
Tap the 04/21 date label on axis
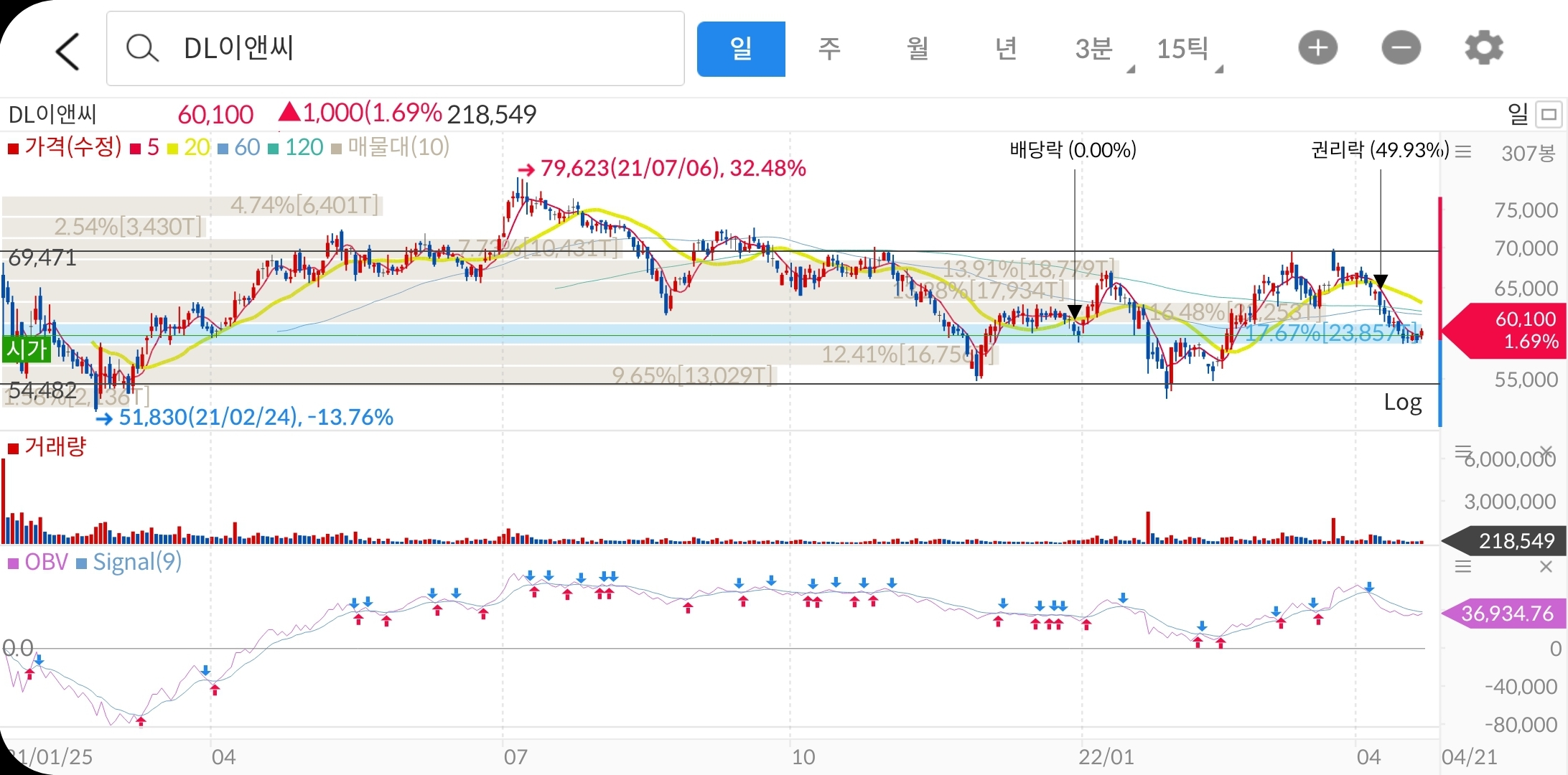pyautogui.click(x=1470, y=757)
